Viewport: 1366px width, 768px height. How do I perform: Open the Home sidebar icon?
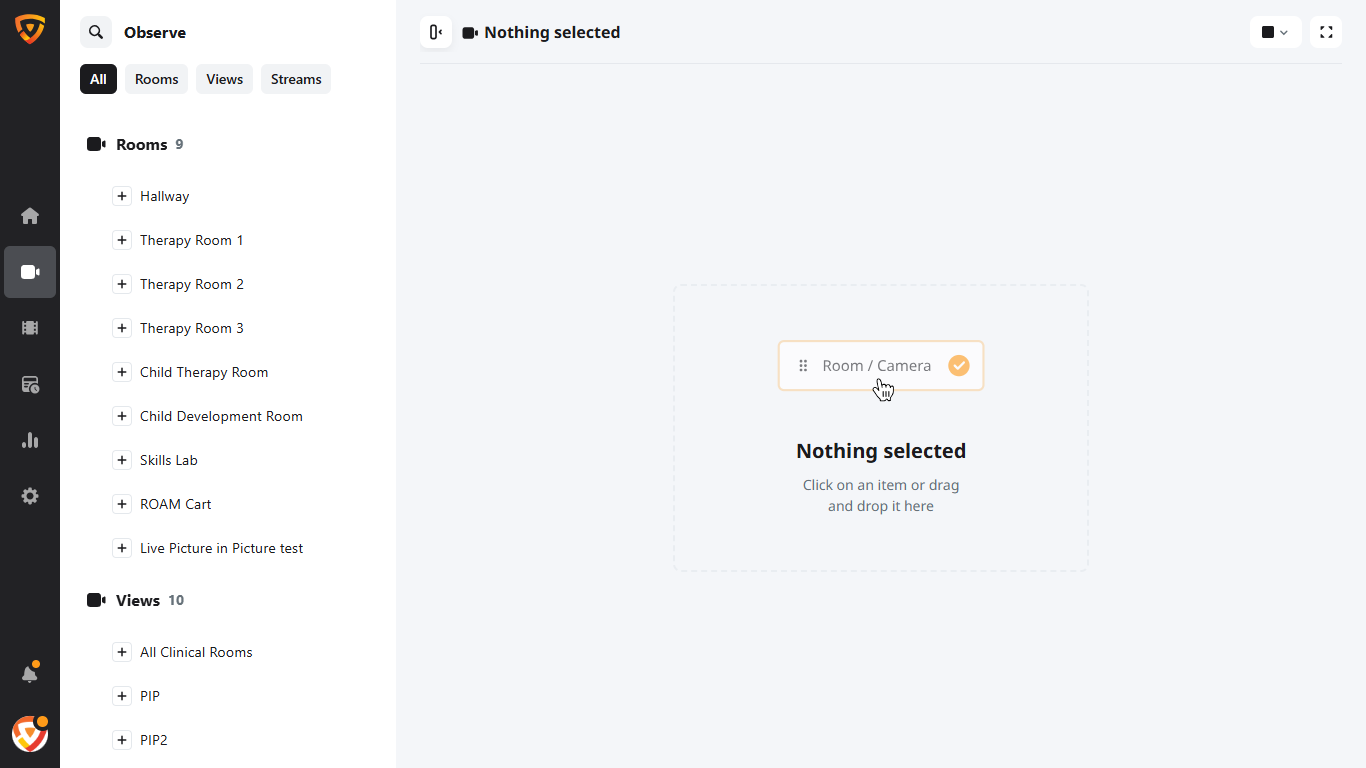click(30, 216)
